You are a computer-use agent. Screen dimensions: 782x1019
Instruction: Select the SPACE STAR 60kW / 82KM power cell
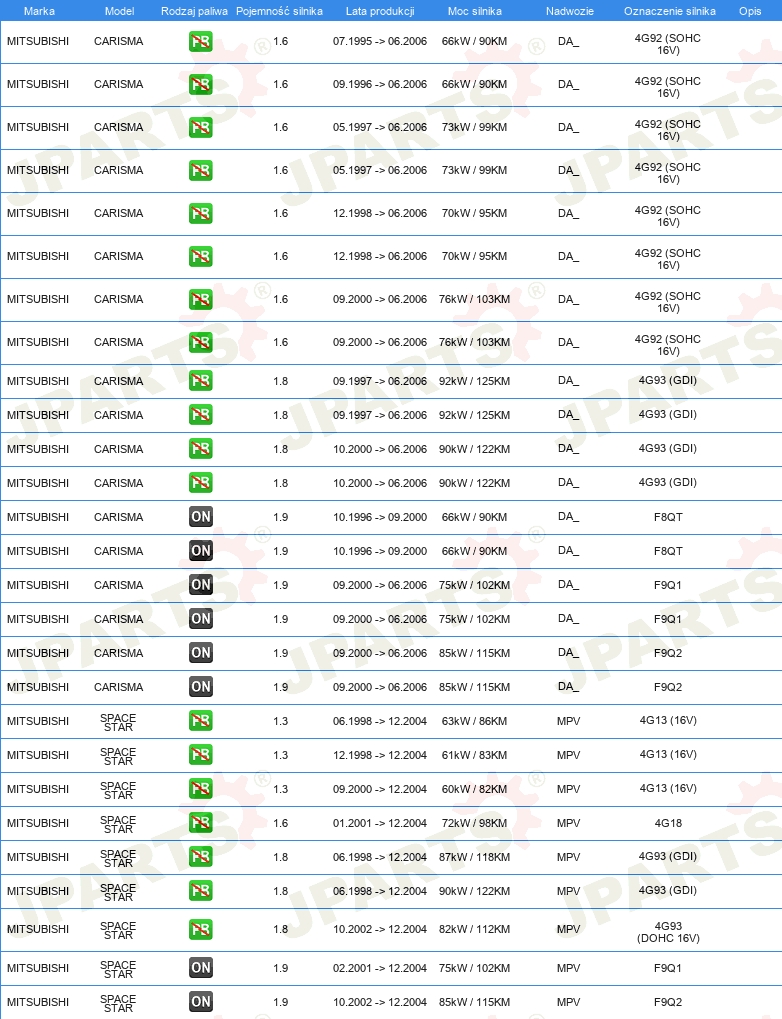(475, 789)
